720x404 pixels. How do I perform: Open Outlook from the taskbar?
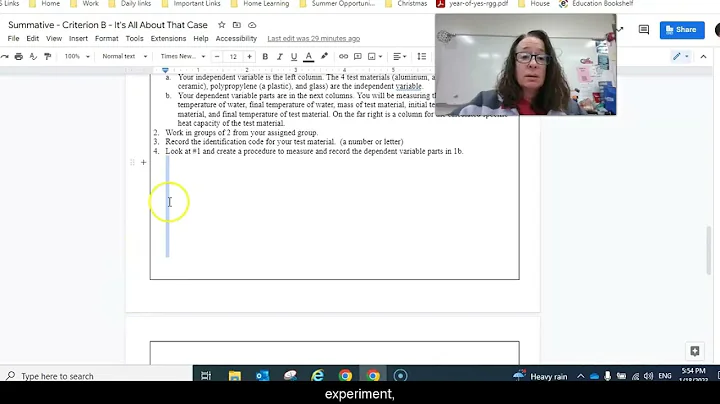click(262, 376)
